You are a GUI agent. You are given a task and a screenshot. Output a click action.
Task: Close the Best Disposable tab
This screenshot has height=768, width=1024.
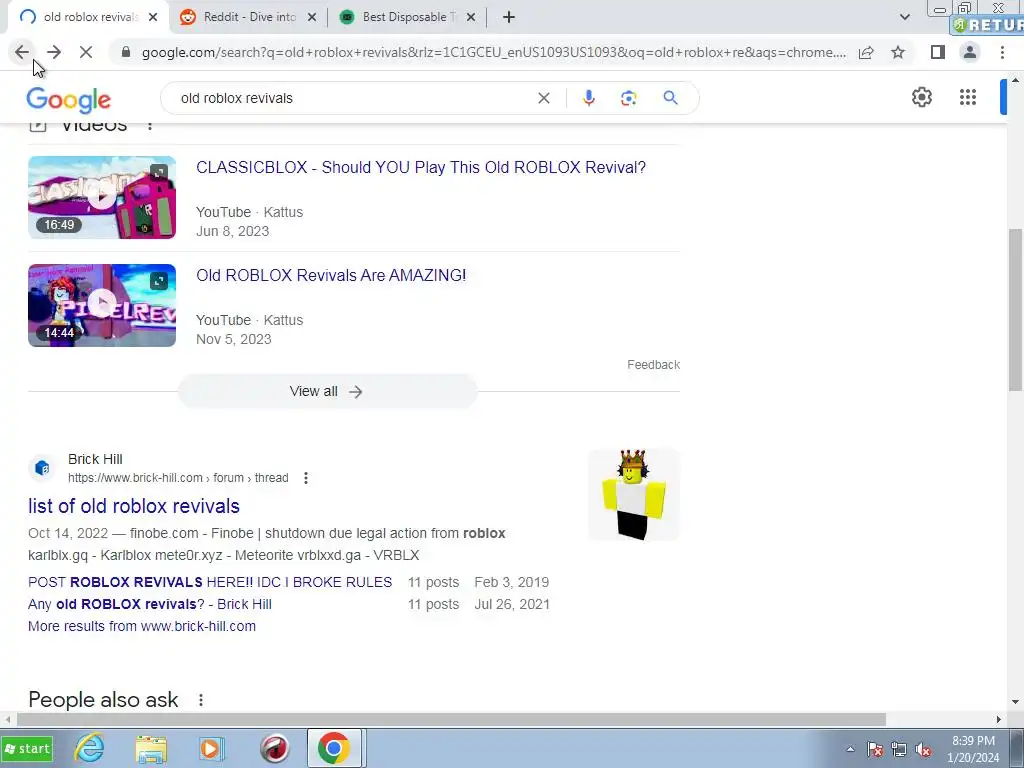click(470, 17)
